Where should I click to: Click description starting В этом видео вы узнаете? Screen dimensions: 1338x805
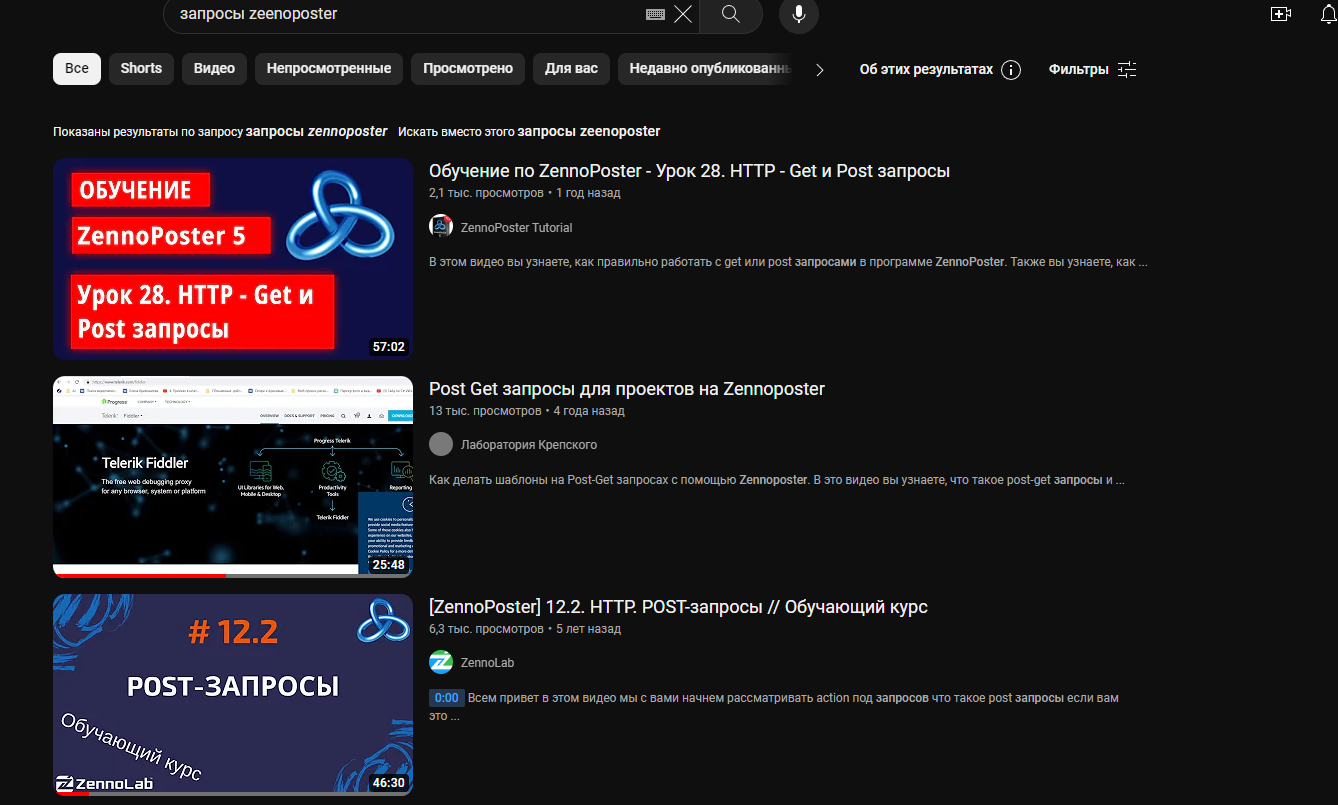[x=788, y=262]
